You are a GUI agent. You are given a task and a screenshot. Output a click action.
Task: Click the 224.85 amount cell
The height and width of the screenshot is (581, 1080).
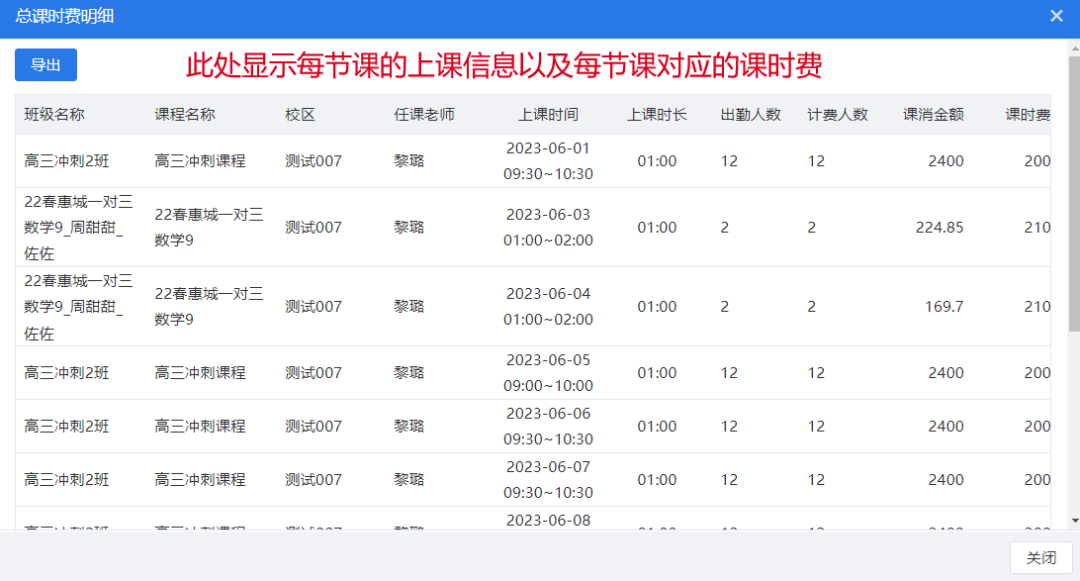pos(939,227)
